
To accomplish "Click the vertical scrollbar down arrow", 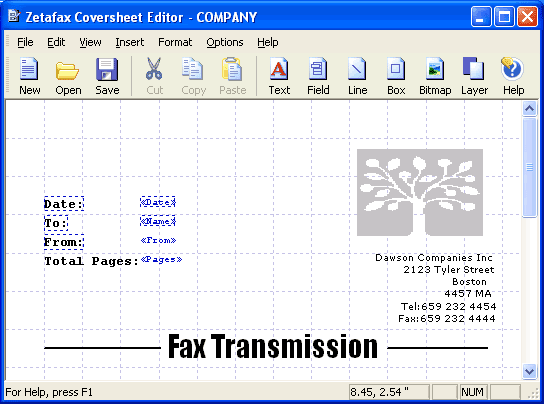I will tap(529, 372).
